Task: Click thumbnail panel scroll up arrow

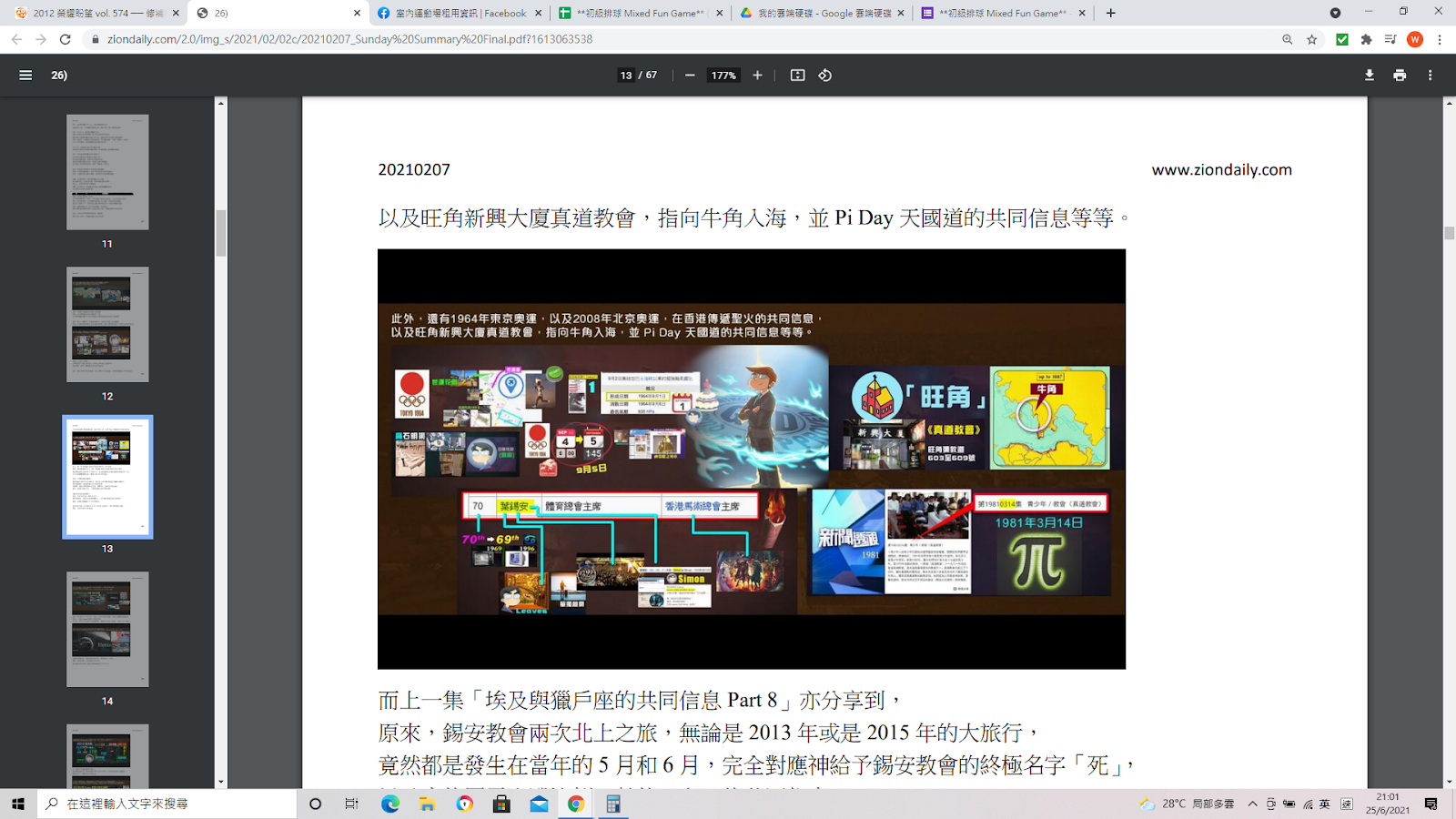Action: click(x=220, y=103)
